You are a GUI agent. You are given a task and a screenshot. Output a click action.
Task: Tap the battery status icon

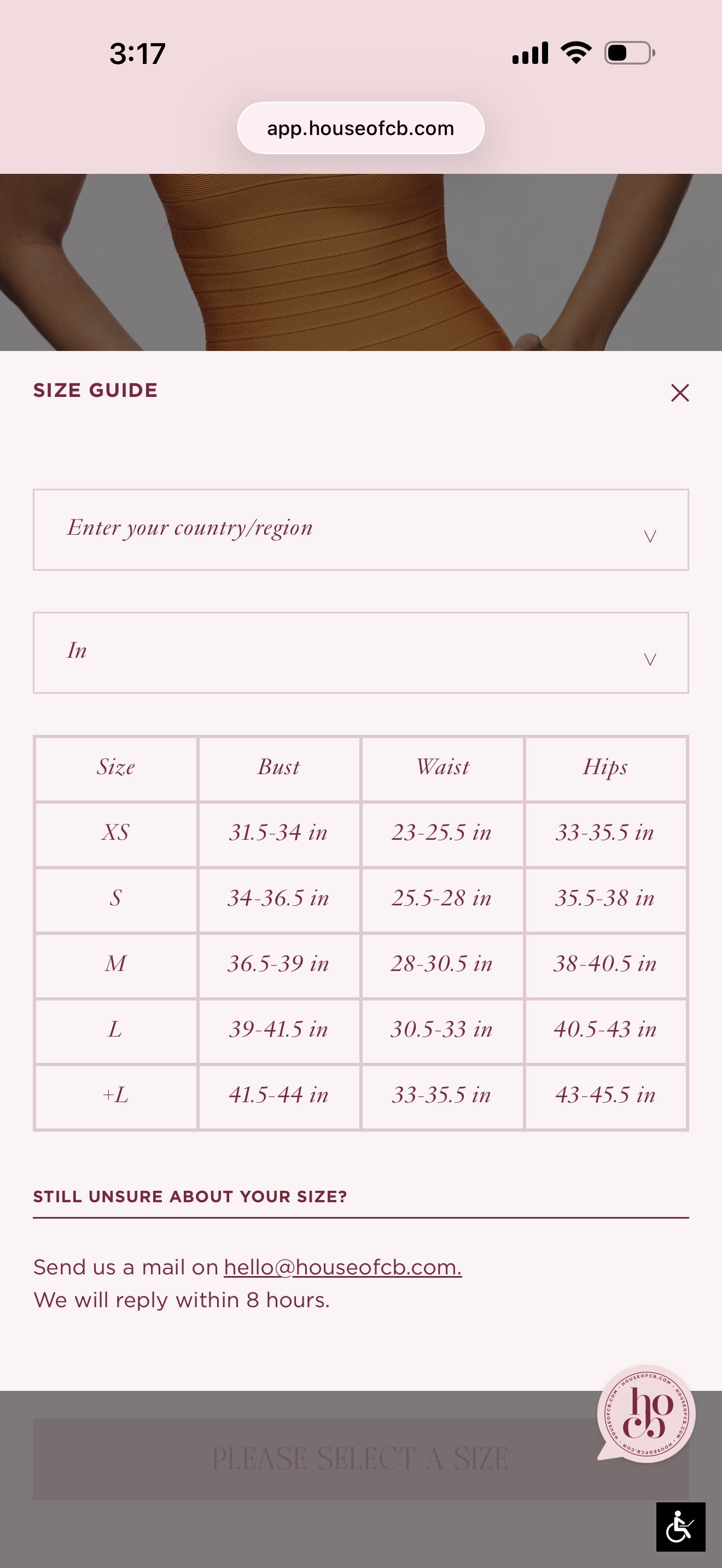tap(630, 53)
